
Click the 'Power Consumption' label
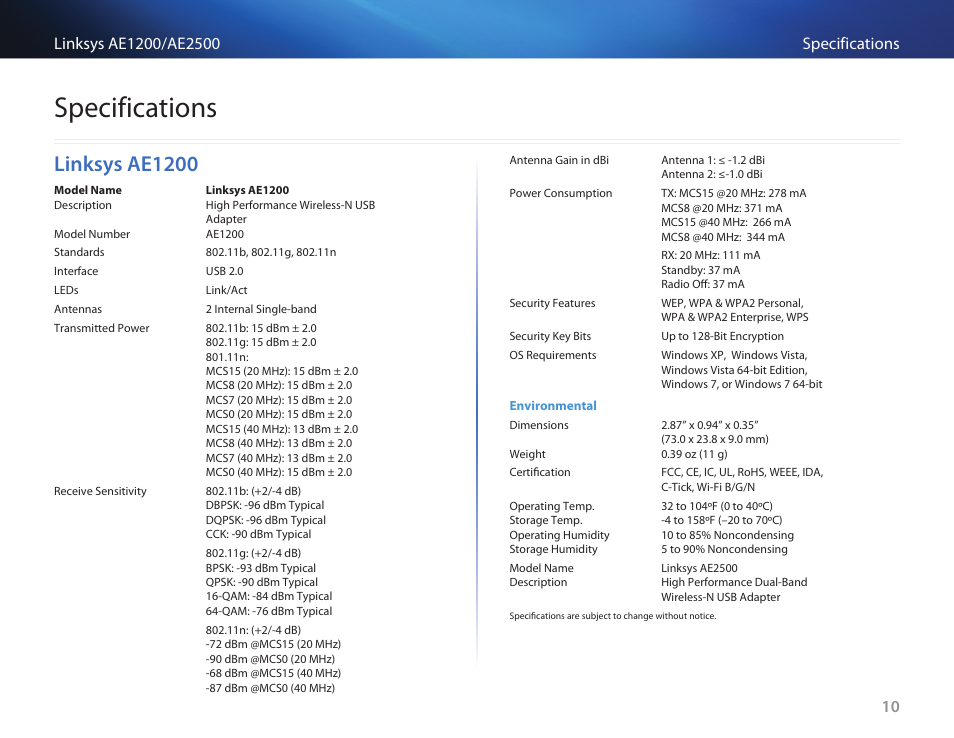point(561,193)
